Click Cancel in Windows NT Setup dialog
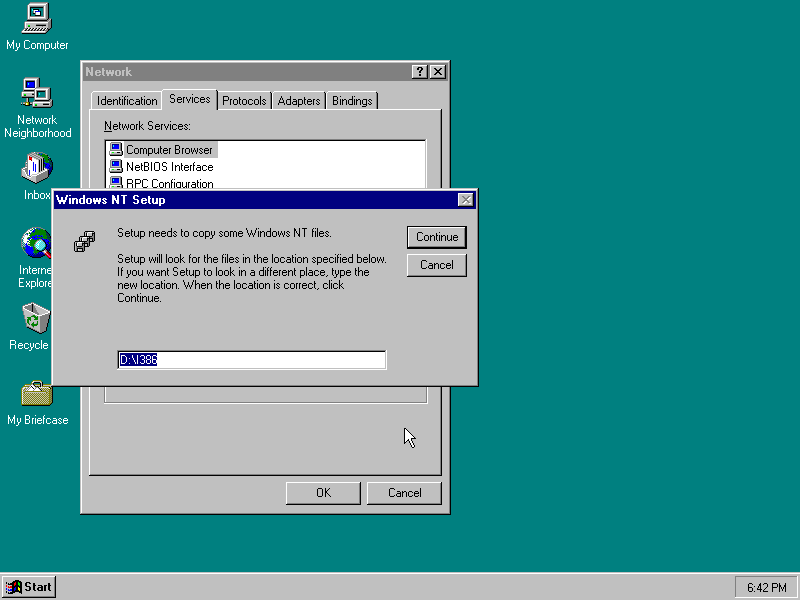The width and height of the screenshot is (800, 600). tap(437, 265)
